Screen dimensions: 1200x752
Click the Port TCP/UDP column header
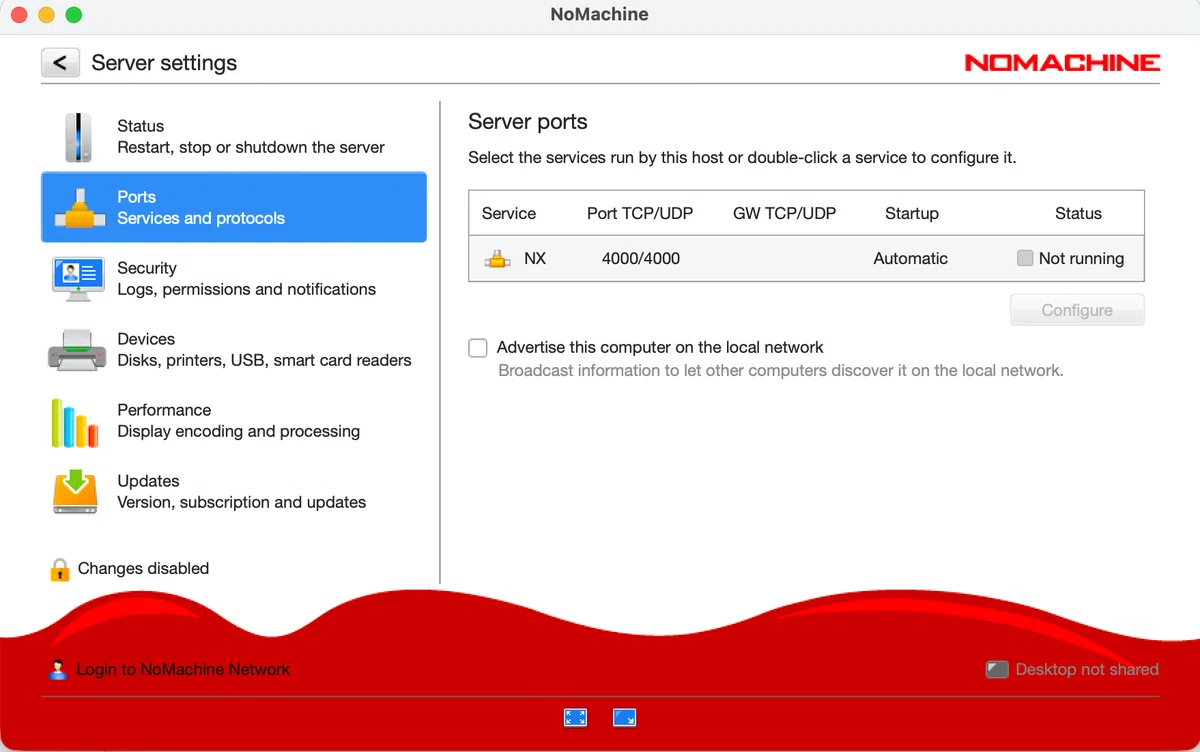point(640,213)
